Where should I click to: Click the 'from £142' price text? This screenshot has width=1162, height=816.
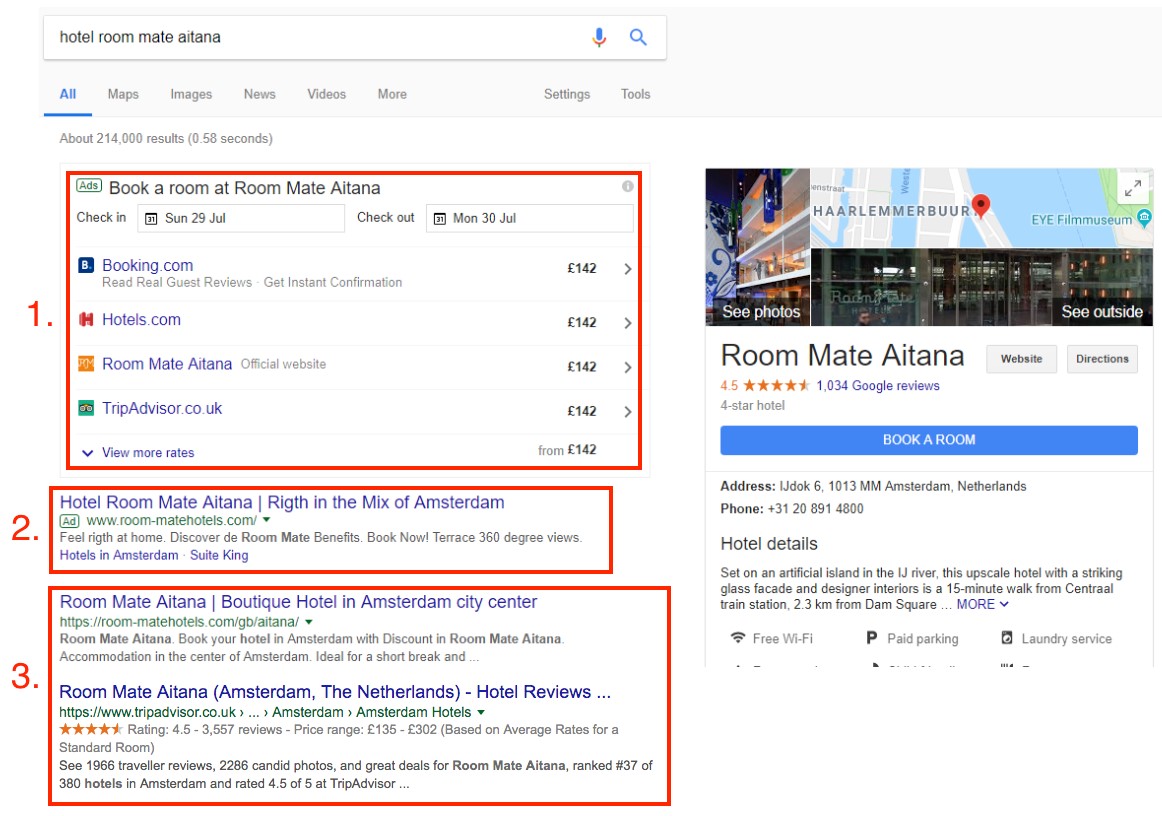[567, 450]
